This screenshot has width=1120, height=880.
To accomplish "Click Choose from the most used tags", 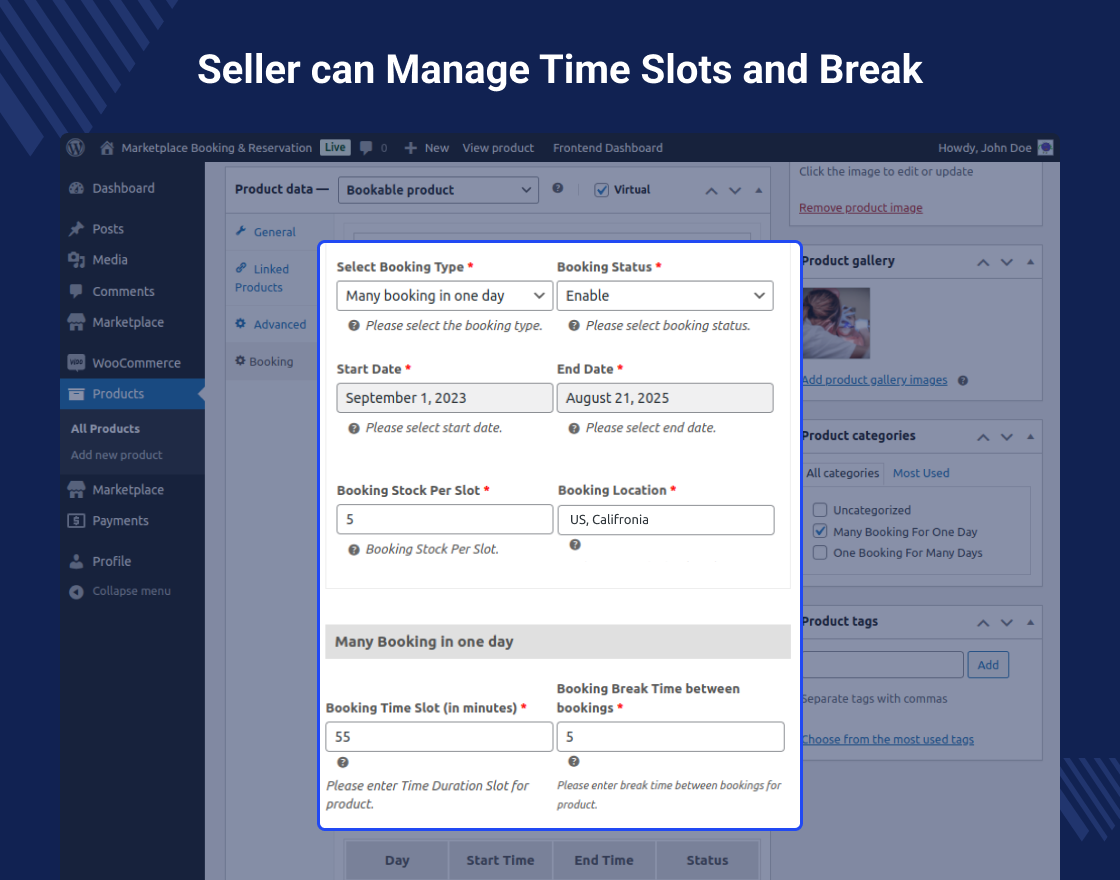I will pos(887,739).
